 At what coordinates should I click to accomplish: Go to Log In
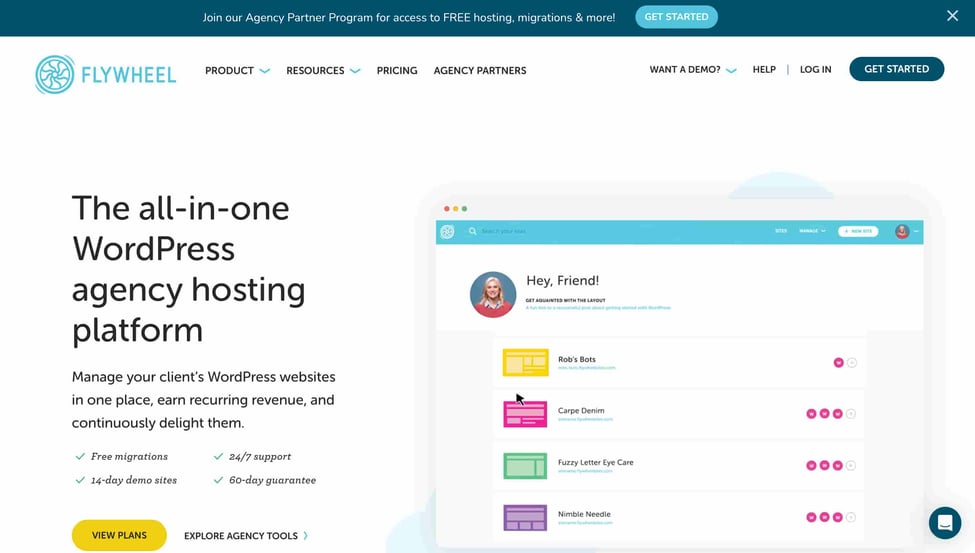coord(815,69)
